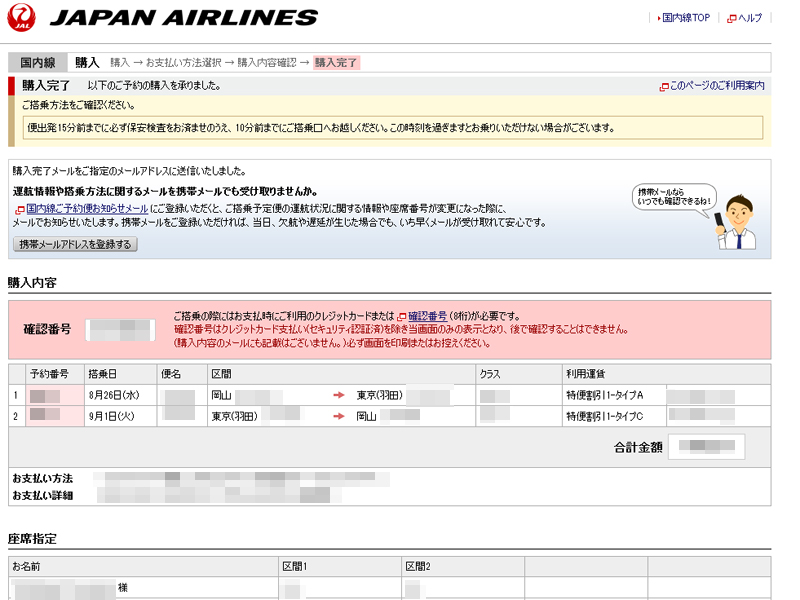Click 特便割引1-タイプA fare text
Viewport: 800px width, 600px height.
(x=605, y=395)
